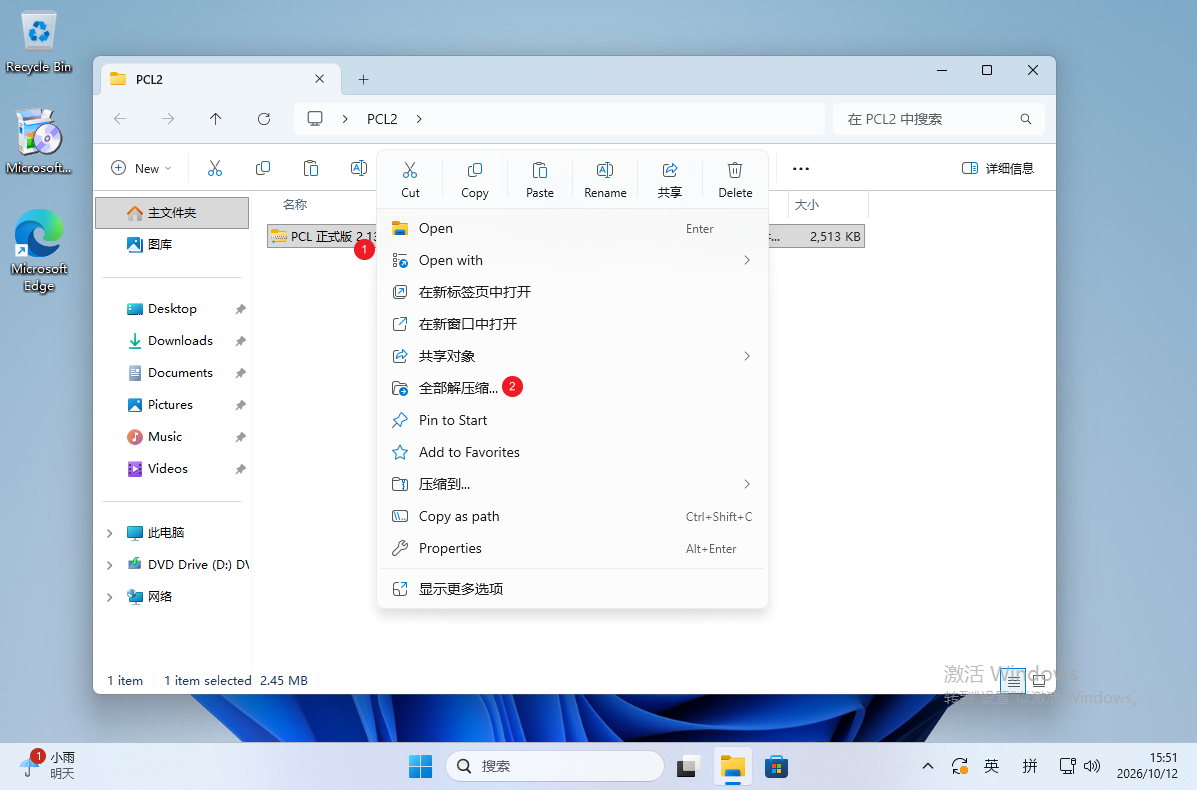Refresh the PCL2 folder view
1197x790 pixels.
(263, 119)
